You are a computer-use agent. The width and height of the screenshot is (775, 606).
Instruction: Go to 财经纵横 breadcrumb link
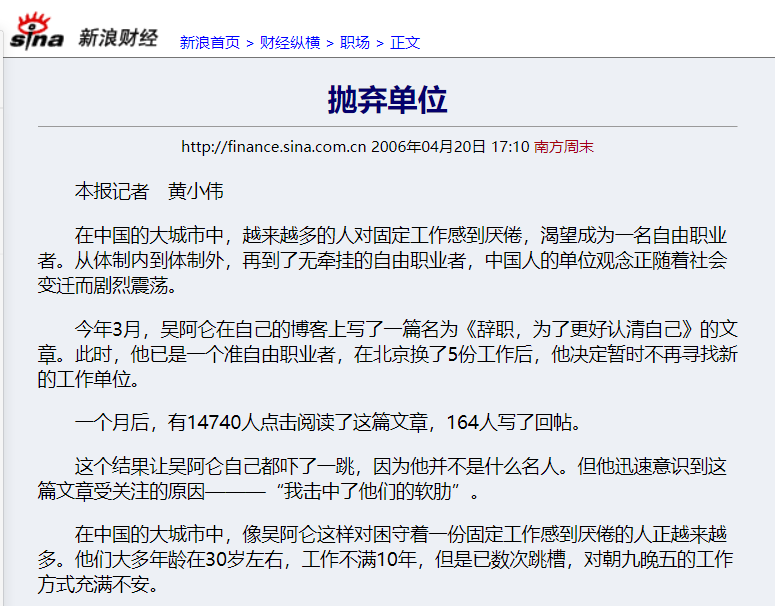click(x=290, y=43)
